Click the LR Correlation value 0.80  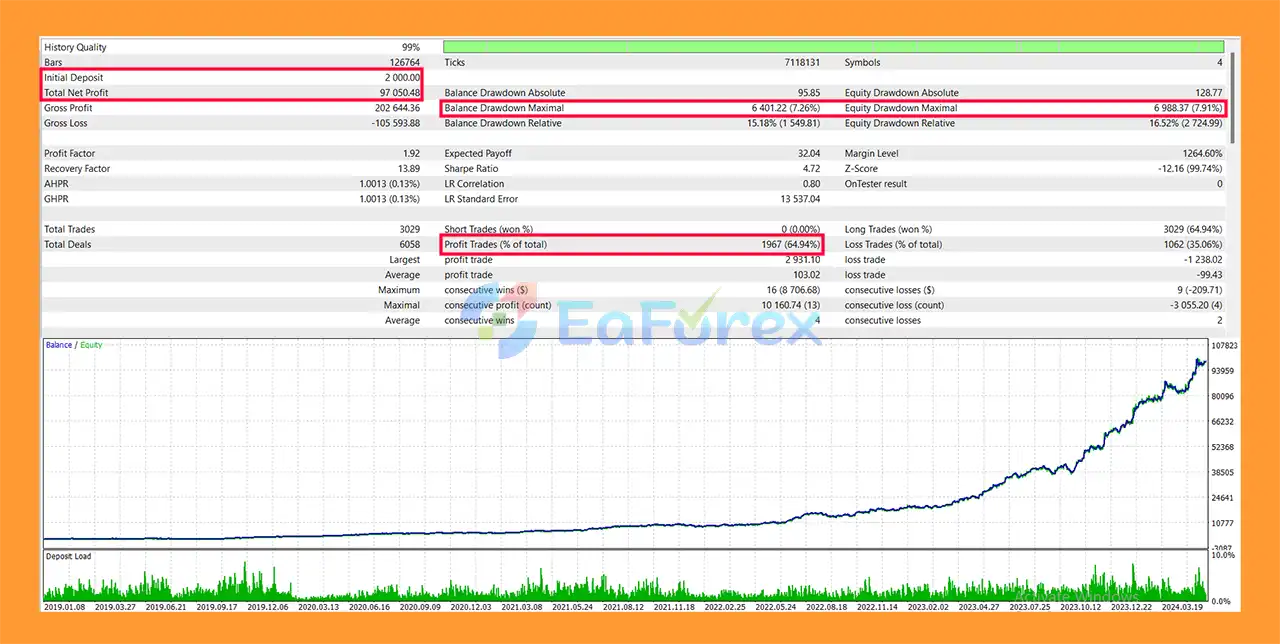[x=811, y=184]
